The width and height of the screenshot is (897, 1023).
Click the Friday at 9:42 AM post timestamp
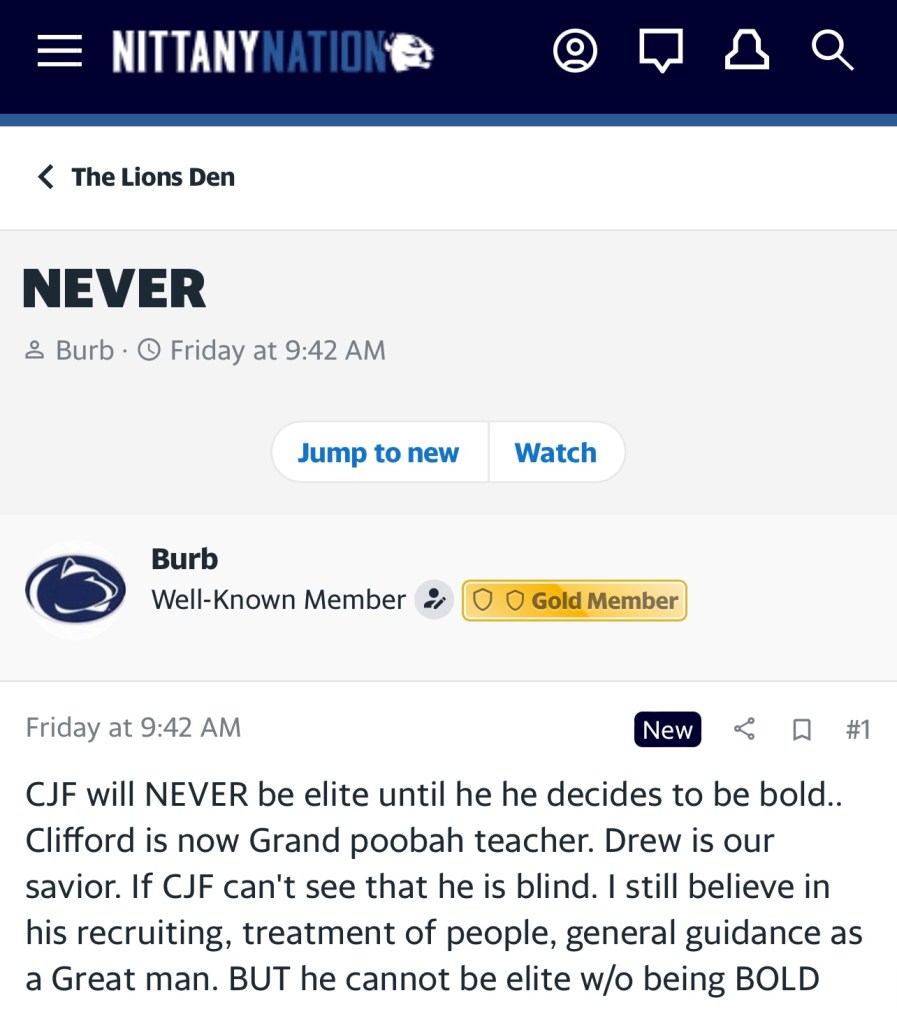tap(133, 727)
